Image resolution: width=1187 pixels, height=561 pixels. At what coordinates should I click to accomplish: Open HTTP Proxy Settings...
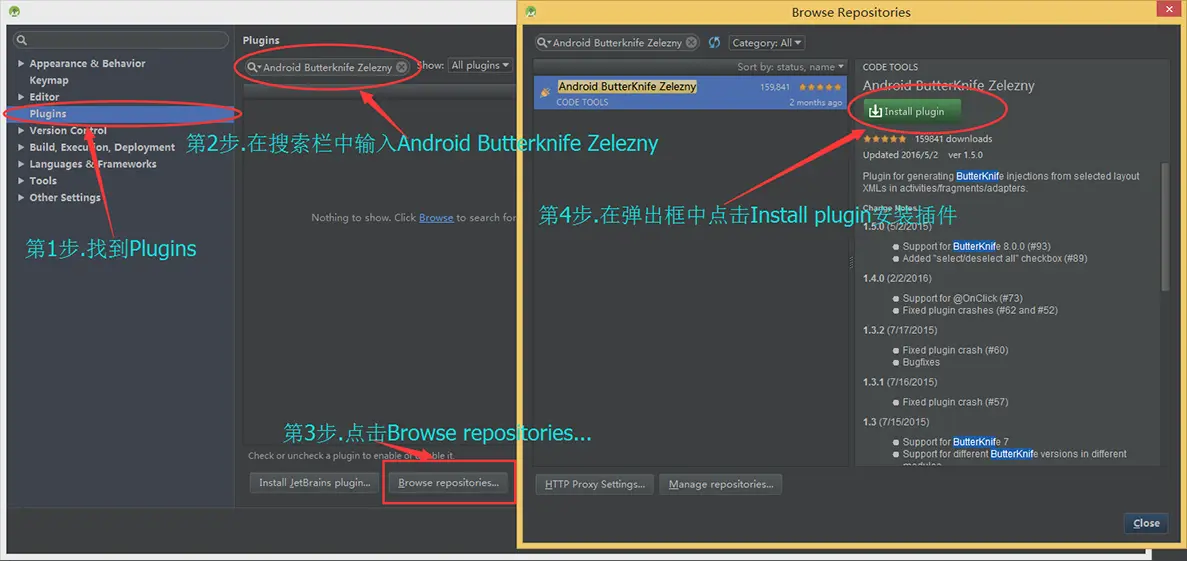595,484
